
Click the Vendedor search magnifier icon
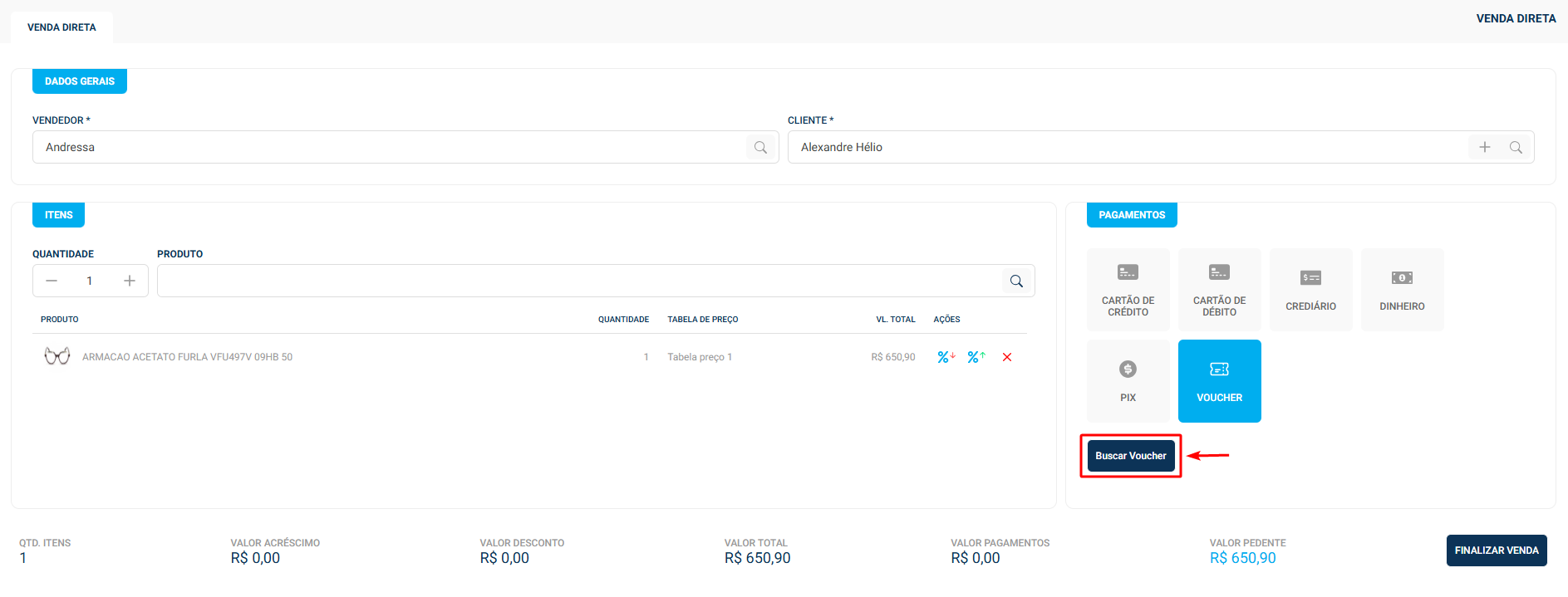760,148
